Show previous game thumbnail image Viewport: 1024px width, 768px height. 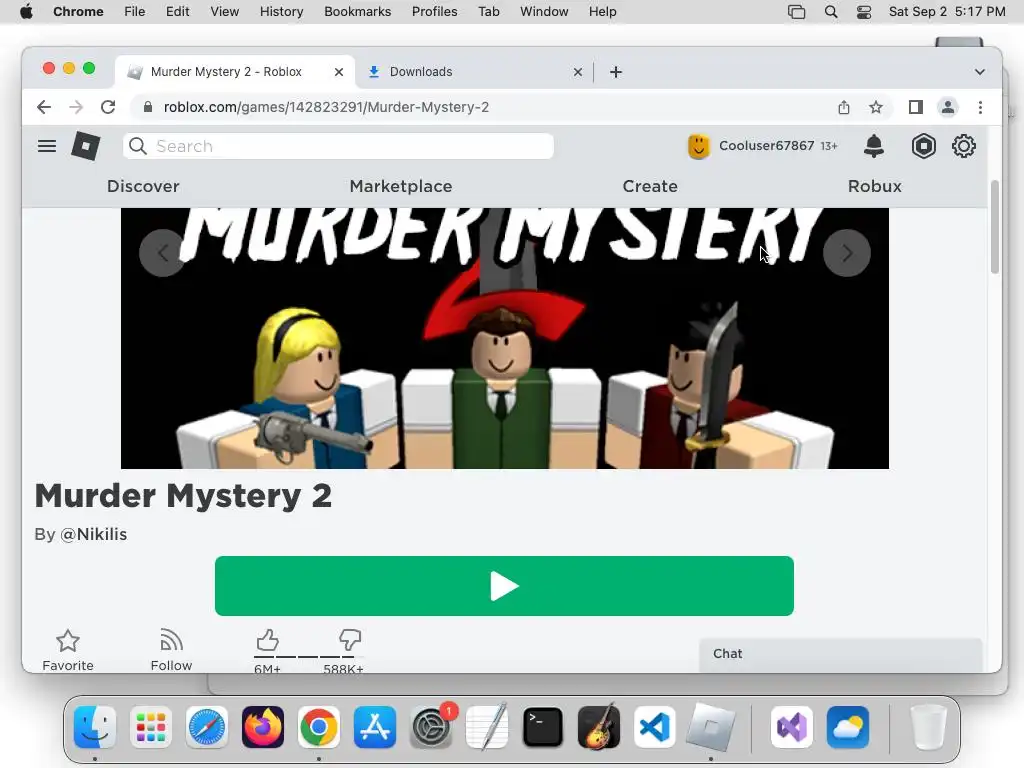163,253
